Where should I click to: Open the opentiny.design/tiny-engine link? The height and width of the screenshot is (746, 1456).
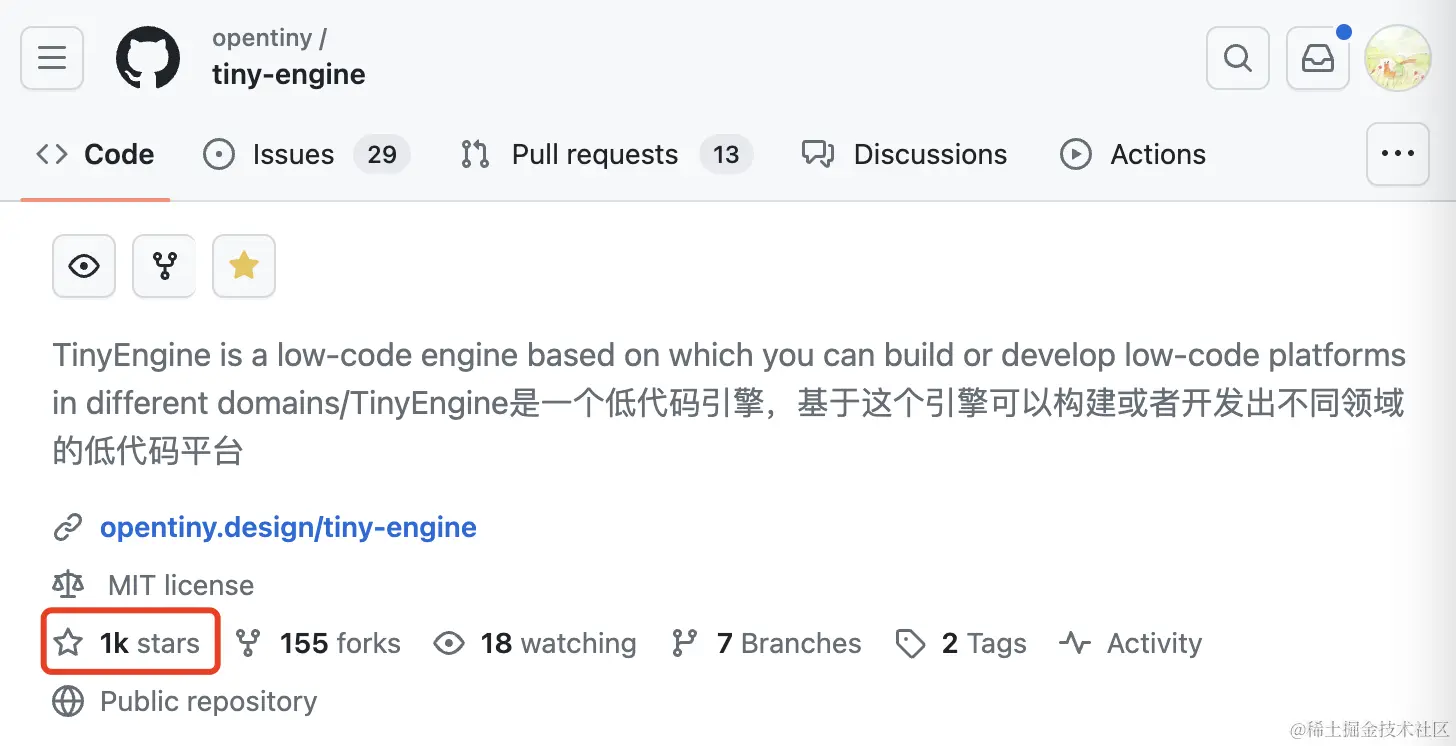[288, 527]
